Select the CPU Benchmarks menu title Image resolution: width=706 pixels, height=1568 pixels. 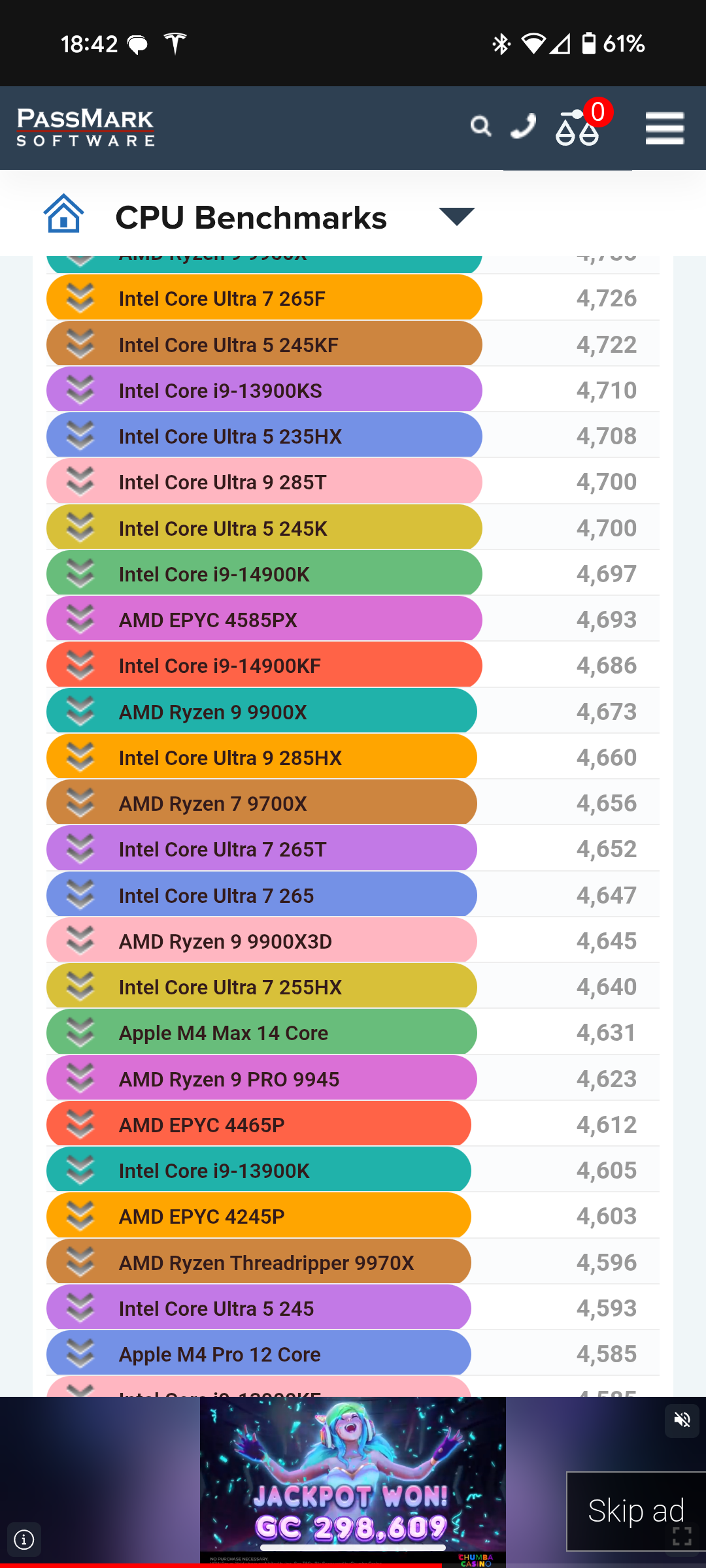[251, 218]
